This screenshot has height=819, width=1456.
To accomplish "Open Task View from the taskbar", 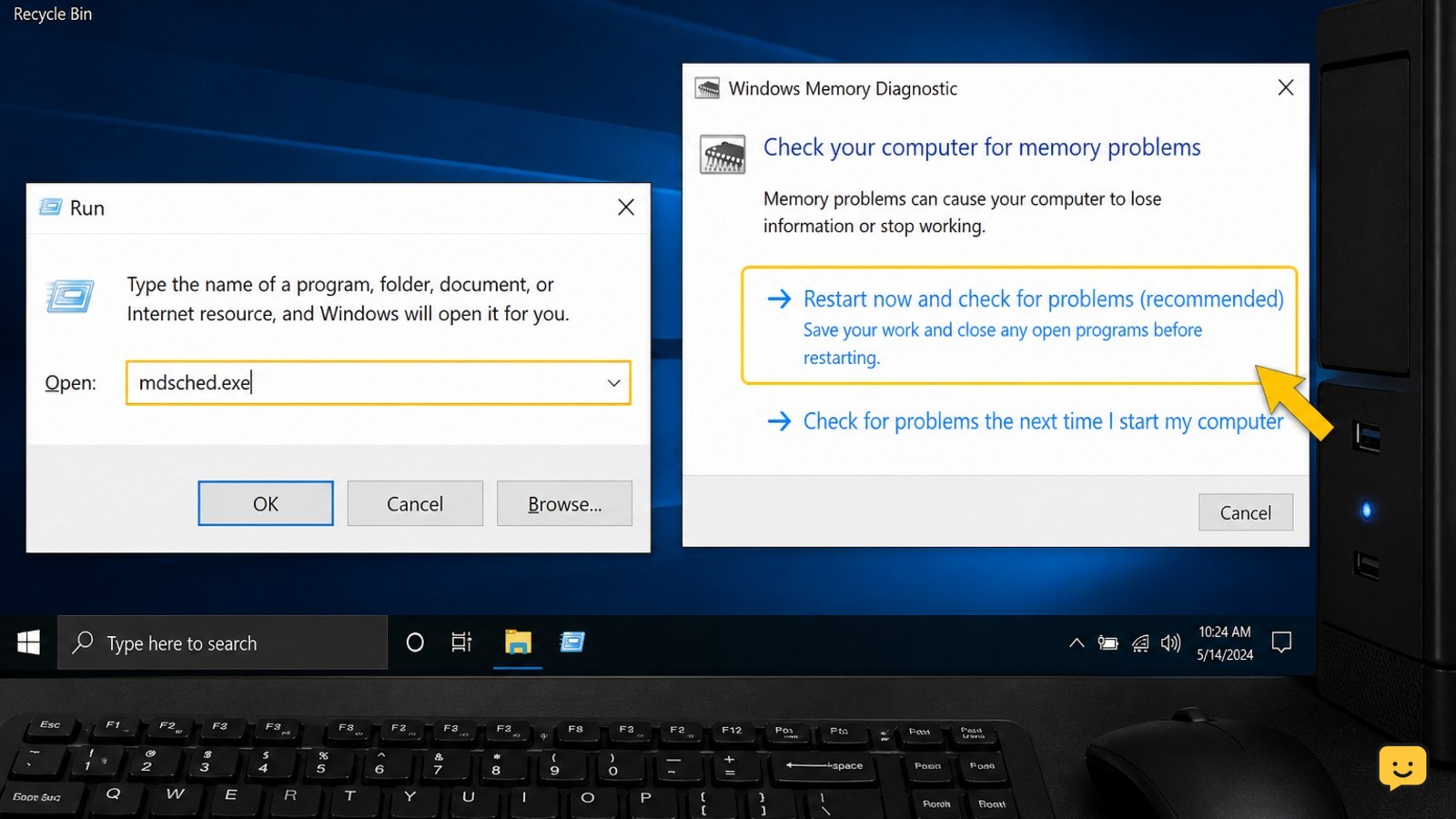I will [x=462, y=642].
